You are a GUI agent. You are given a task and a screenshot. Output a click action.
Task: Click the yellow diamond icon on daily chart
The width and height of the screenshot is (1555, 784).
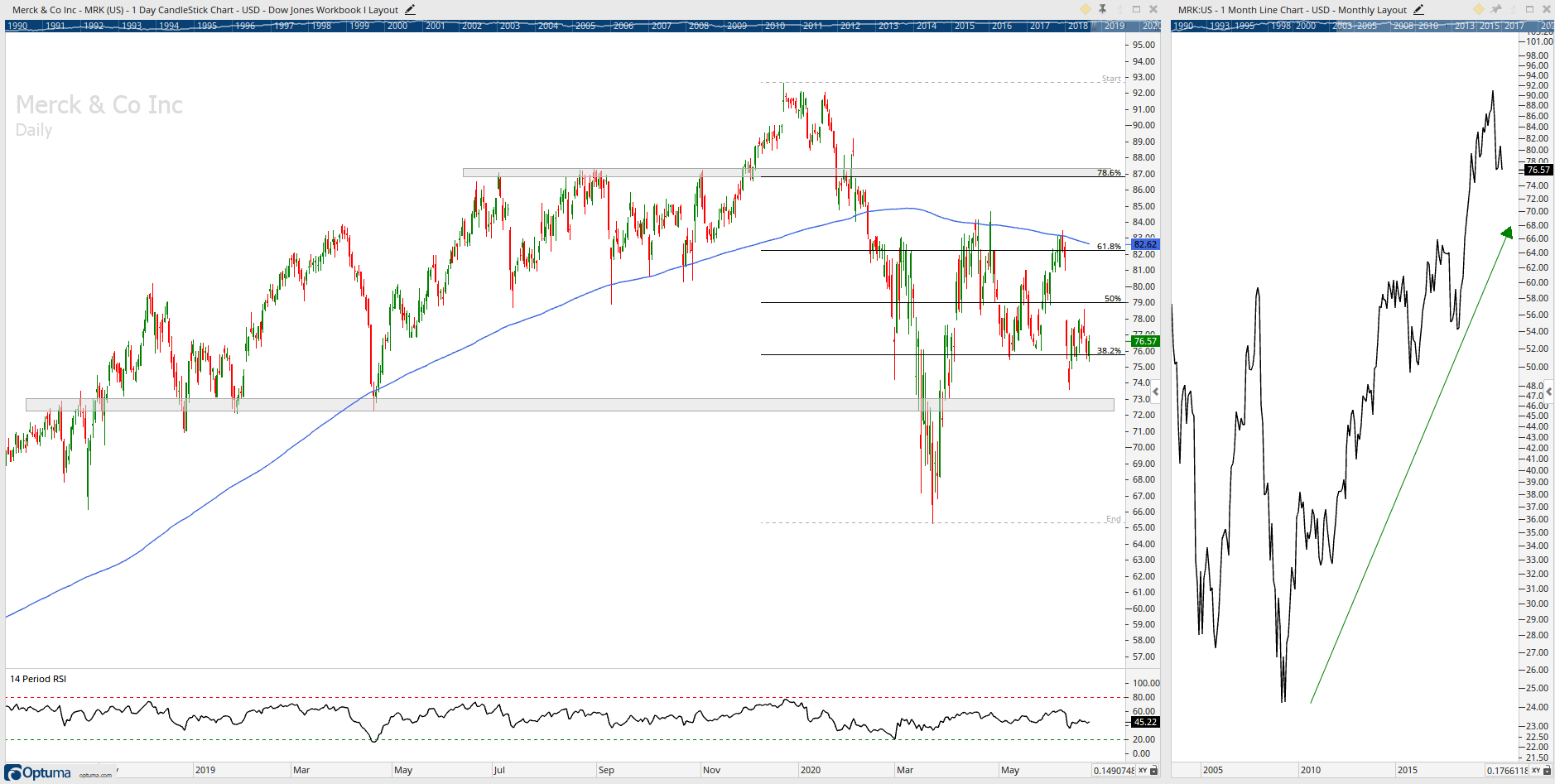pyautogui.click(x=1086, y=9)
